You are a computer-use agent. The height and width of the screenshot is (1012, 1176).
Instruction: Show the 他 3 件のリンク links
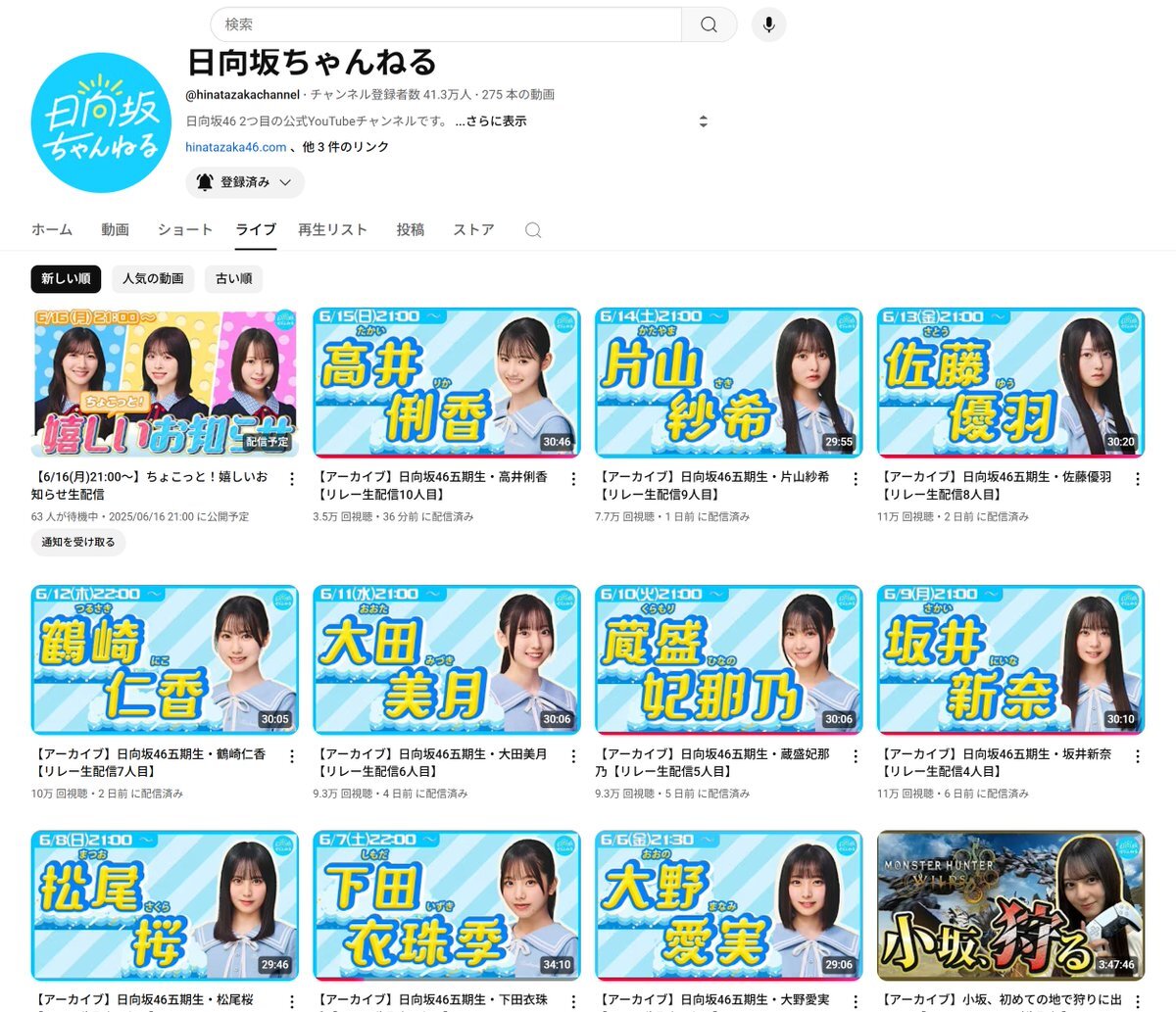click(x=346, y=147)
